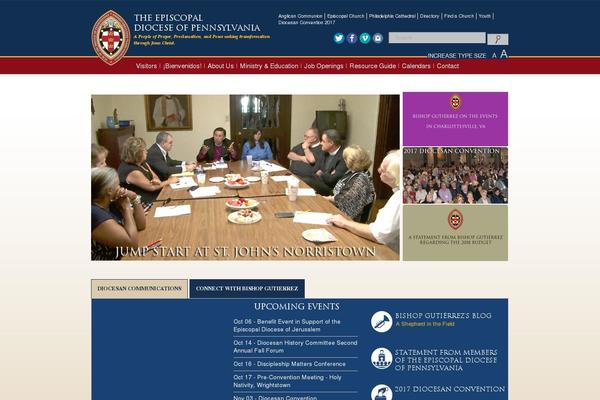Open the Instagram camera icon
Image resolution: width=600 pixels, height=400 pixels.
click(378, 38)
